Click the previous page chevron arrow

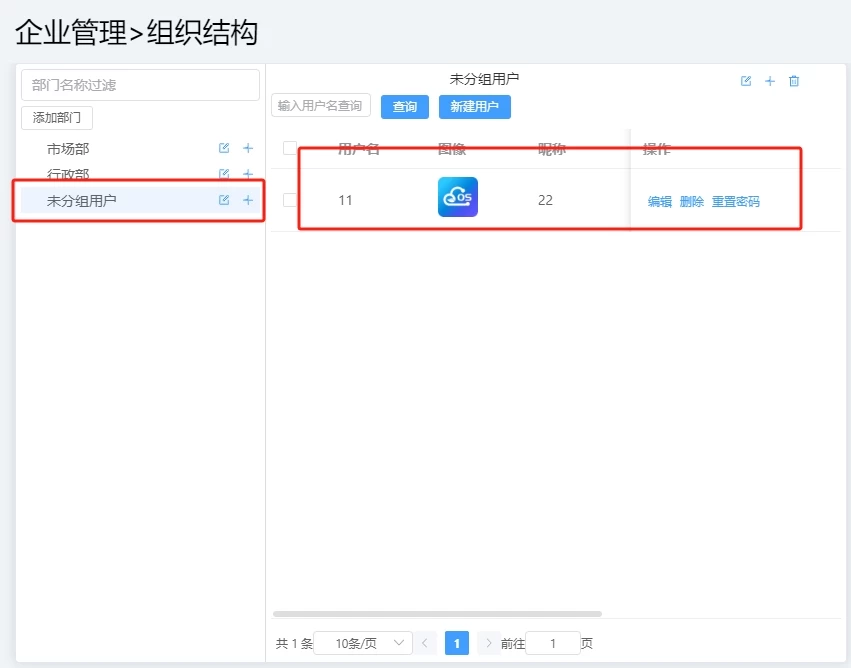[424, 643]
